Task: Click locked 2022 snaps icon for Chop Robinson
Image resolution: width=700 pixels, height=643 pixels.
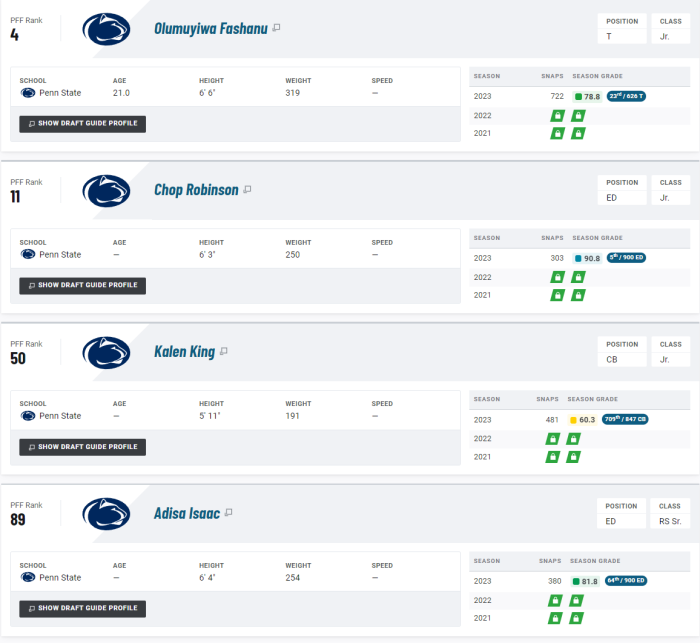Action: pyautogui.click(x=557, y=277)
